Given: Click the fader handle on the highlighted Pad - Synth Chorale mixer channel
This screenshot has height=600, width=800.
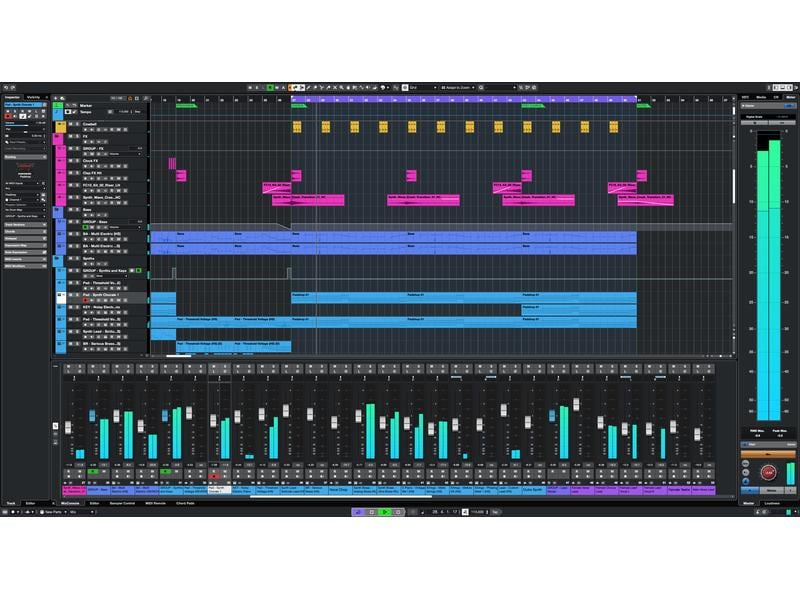Looking at the screenshot, I should [213, 421].
